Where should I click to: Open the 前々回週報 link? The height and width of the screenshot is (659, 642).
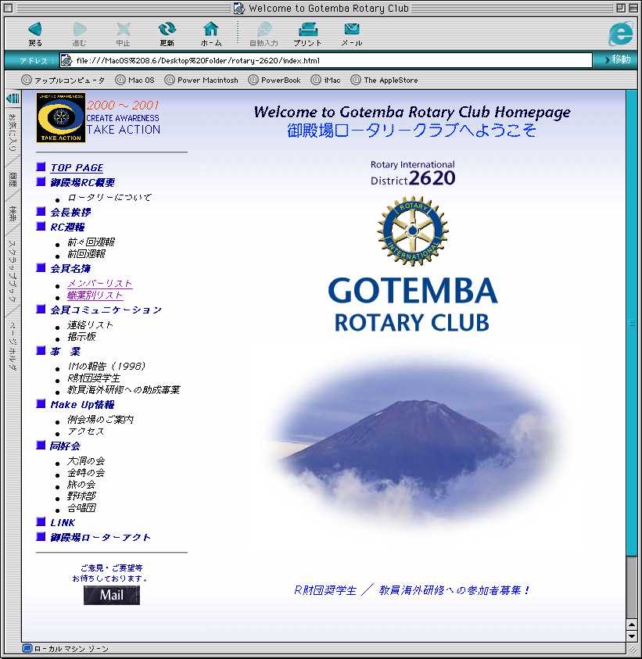pyautogui.click(x=91, y=242)
